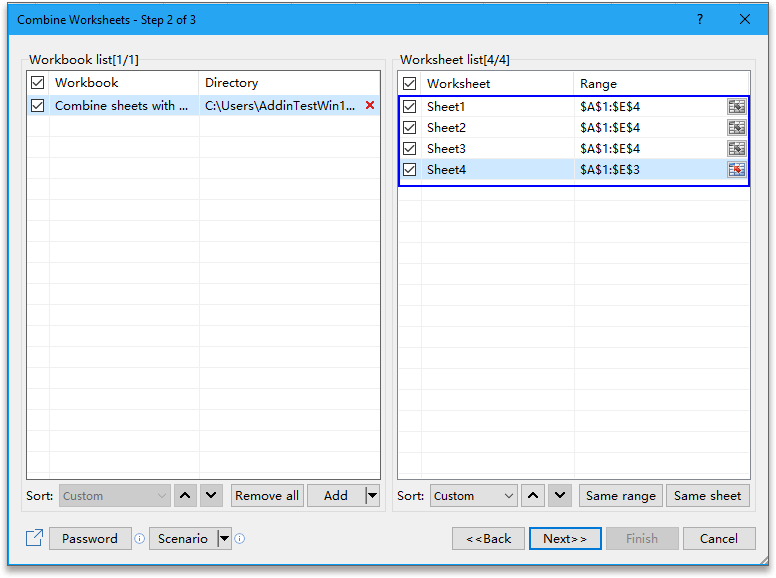Uncheck the Sheet2 checkbox
Viewport: 776px width, 578px height.
(409, 128)
